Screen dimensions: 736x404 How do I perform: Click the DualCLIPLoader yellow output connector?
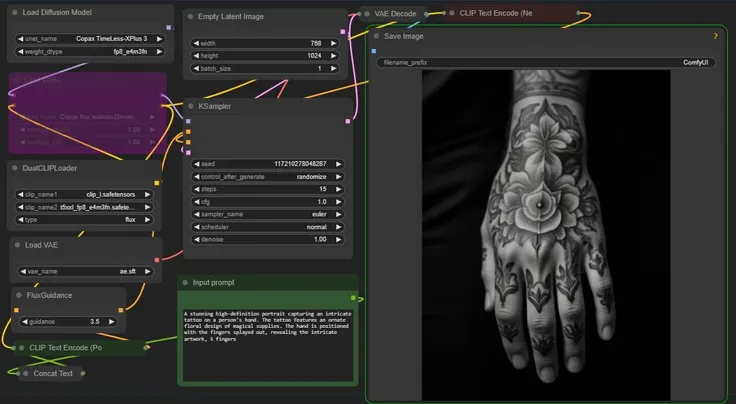tap(156, 183)
